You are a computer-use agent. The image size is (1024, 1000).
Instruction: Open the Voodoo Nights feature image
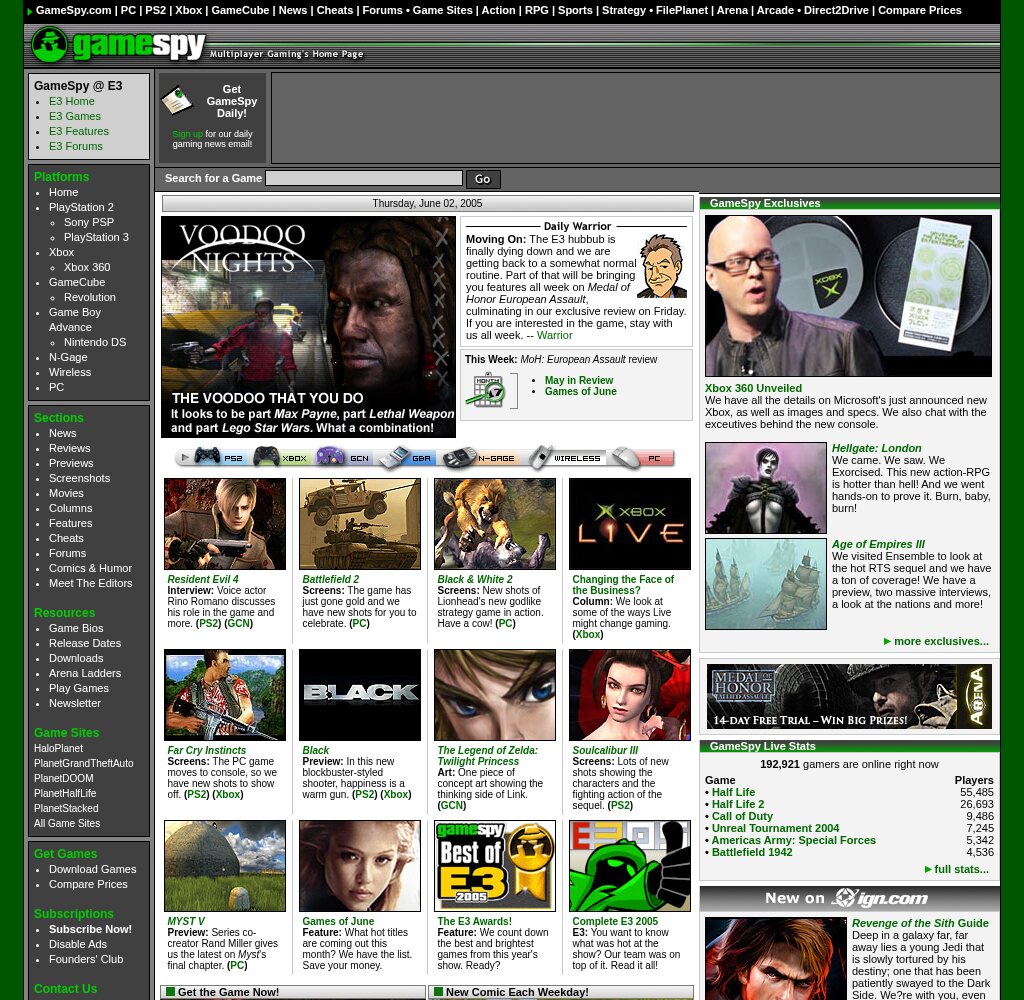308,327
